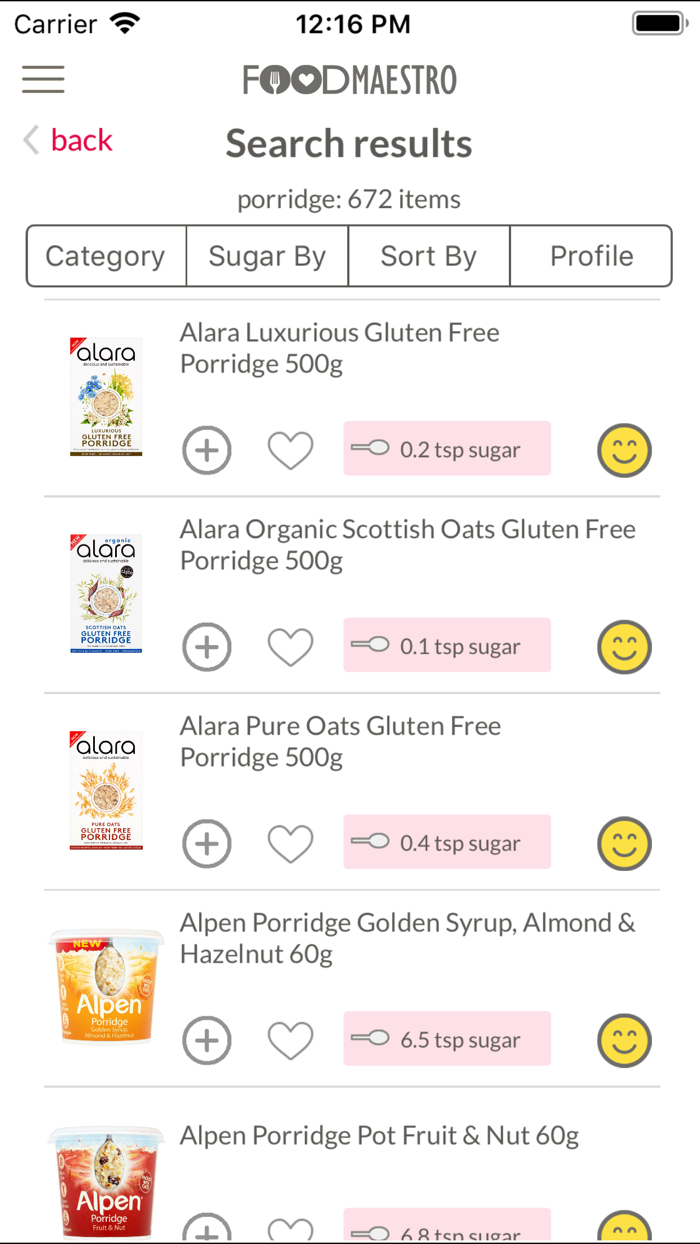
Task: Open the Category filter
Action: 105,257
